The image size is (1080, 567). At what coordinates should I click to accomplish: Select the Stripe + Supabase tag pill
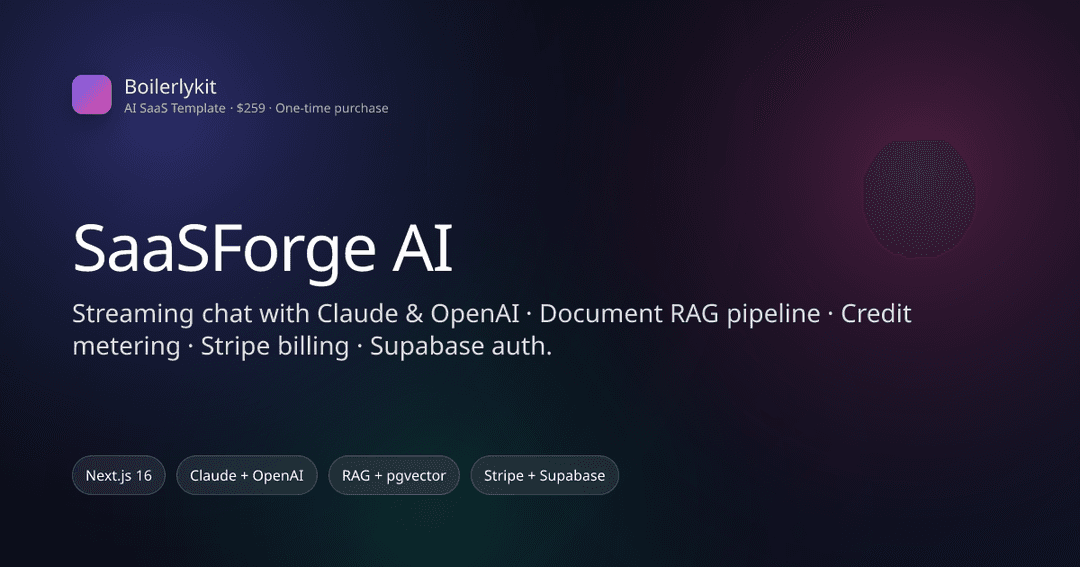544,475
